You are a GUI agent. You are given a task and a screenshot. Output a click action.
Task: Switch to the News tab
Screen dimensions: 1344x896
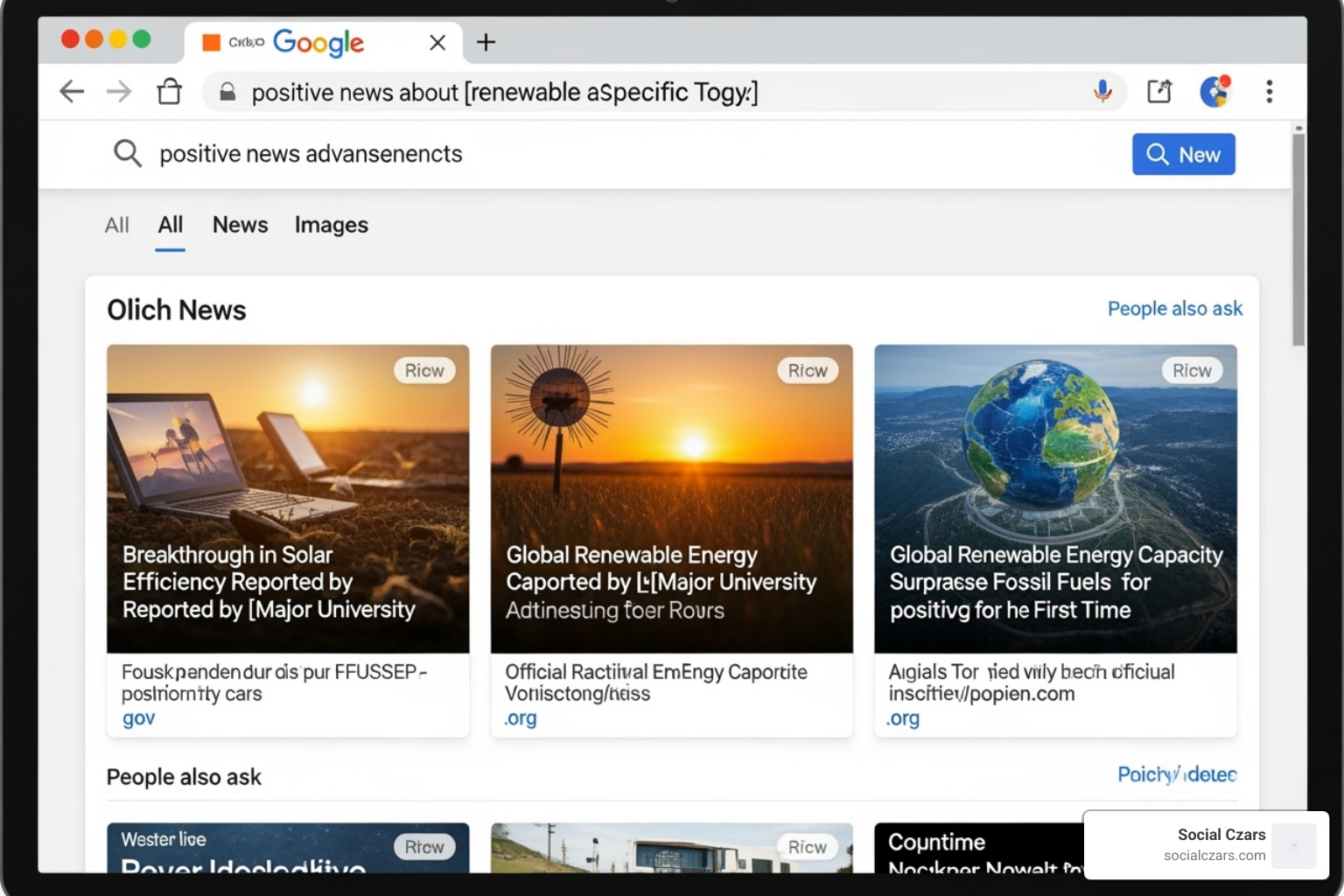pyautogui.click(x=240, y=225)
